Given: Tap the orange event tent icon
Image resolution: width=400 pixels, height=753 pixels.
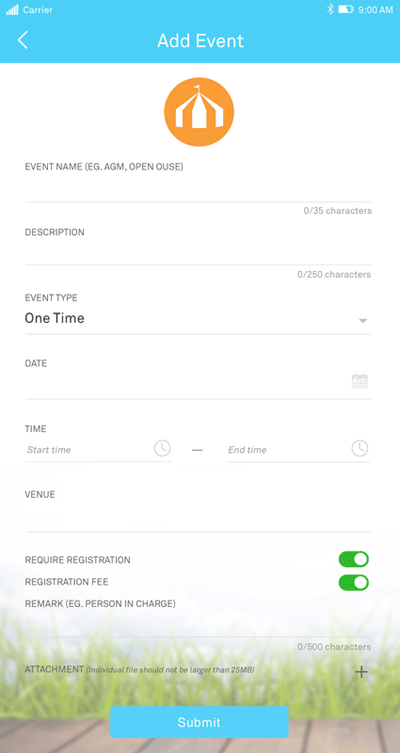Looking at the screenshot, I should click(199, 112).
